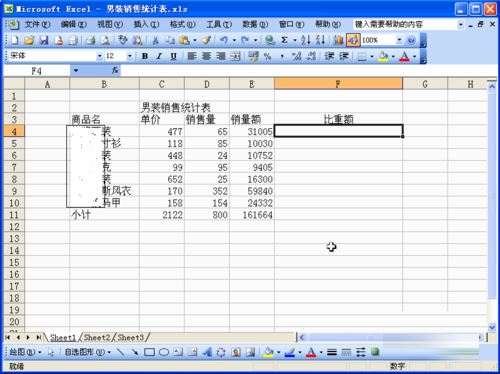Click the Print icon in the standard toolbar
500x374 pixels.
coord(90,40)
